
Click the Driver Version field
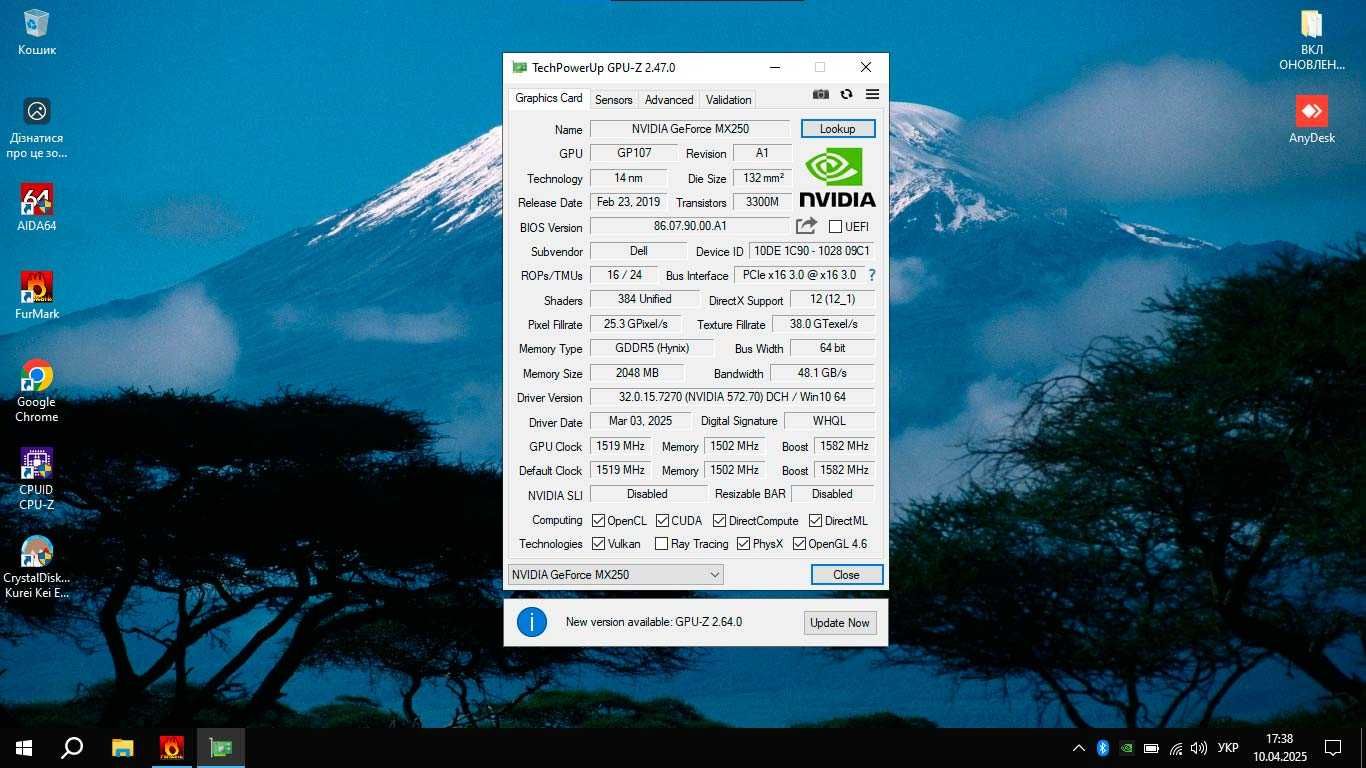point(732,397)
